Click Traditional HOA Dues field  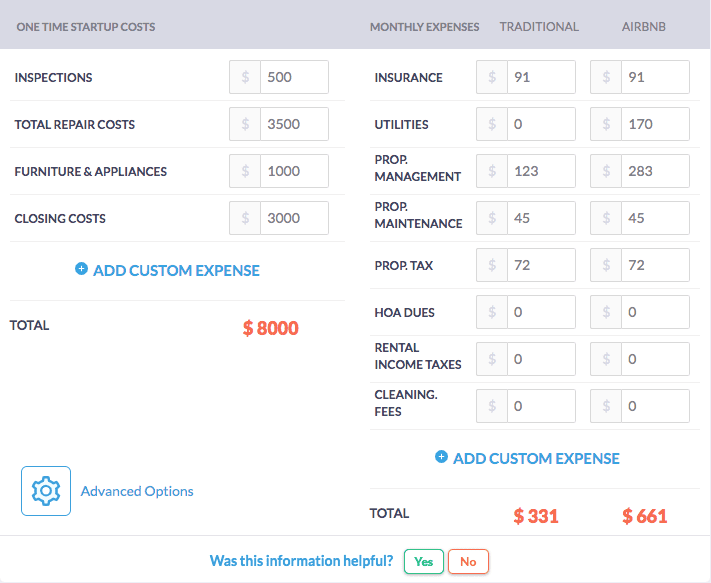[x=540, y=312]
